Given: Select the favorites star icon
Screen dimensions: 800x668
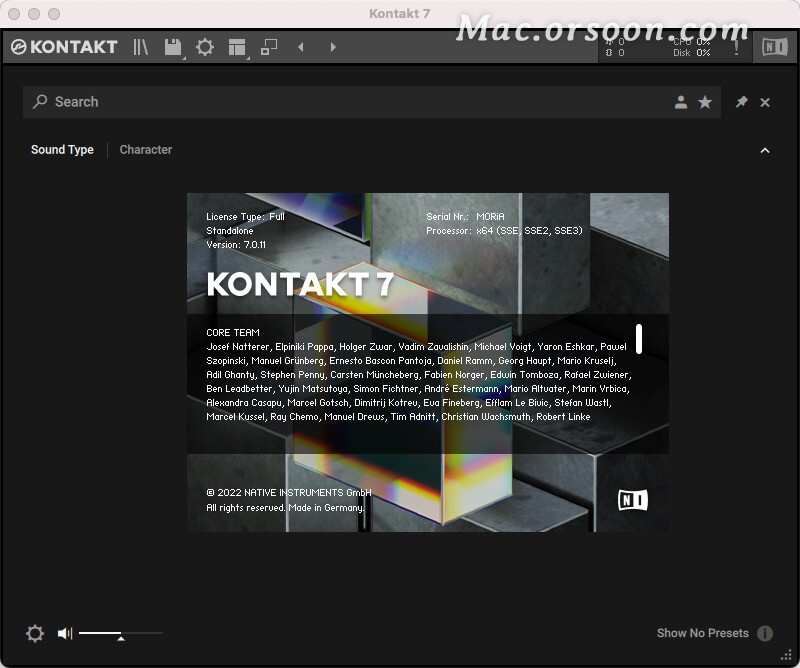Looking at the screenshot, I should pyautogui.click(x=706, y=102).
